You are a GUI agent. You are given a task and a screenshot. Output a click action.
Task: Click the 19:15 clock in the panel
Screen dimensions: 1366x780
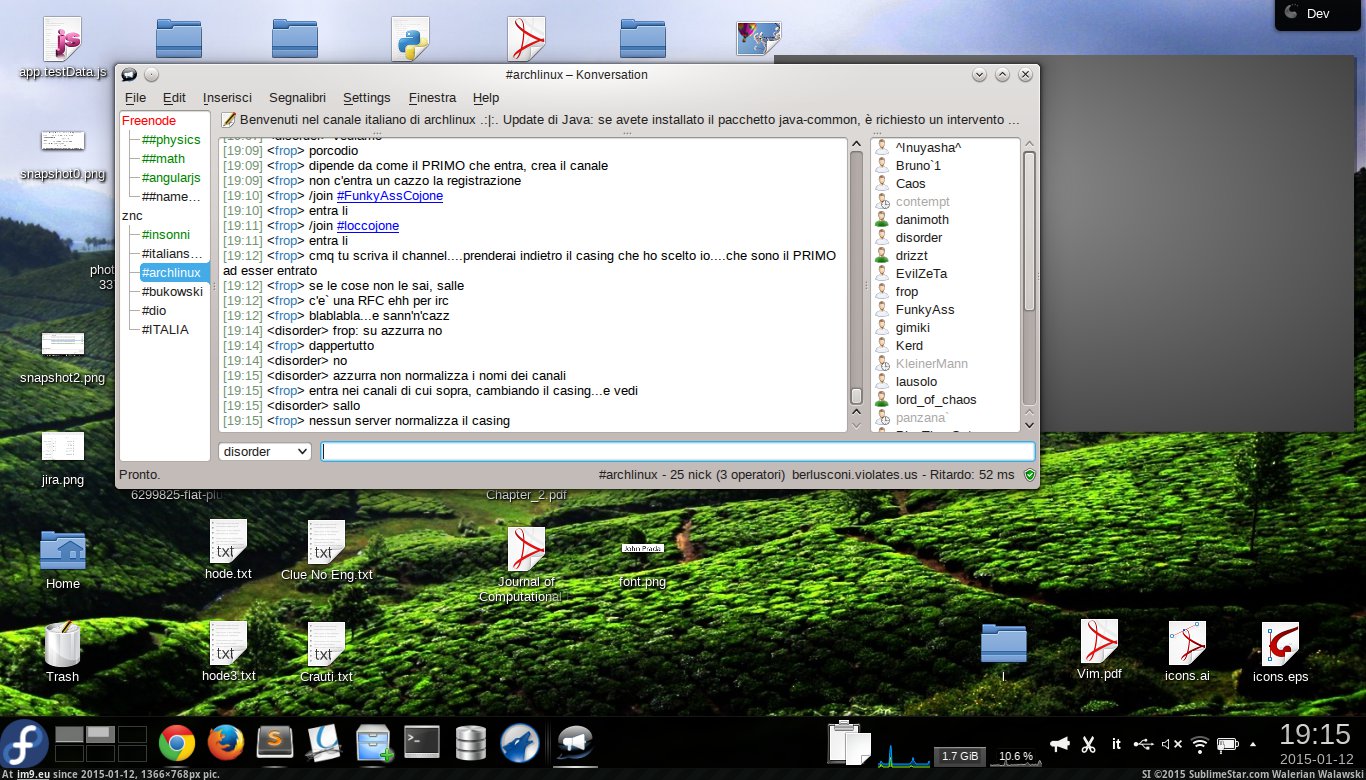[1315, 735]
